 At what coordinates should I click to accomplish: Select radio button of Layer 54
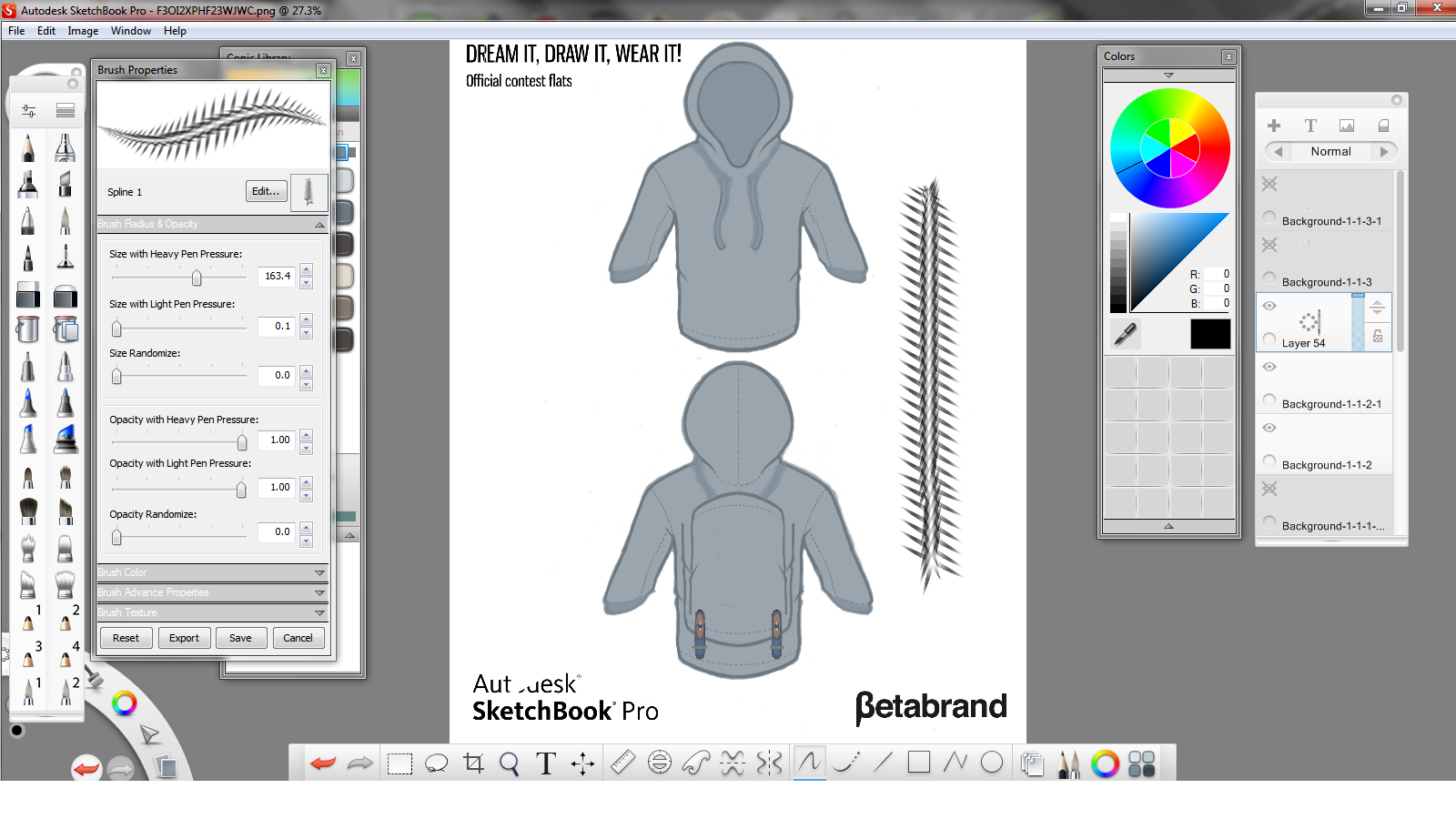(1269, 339)
